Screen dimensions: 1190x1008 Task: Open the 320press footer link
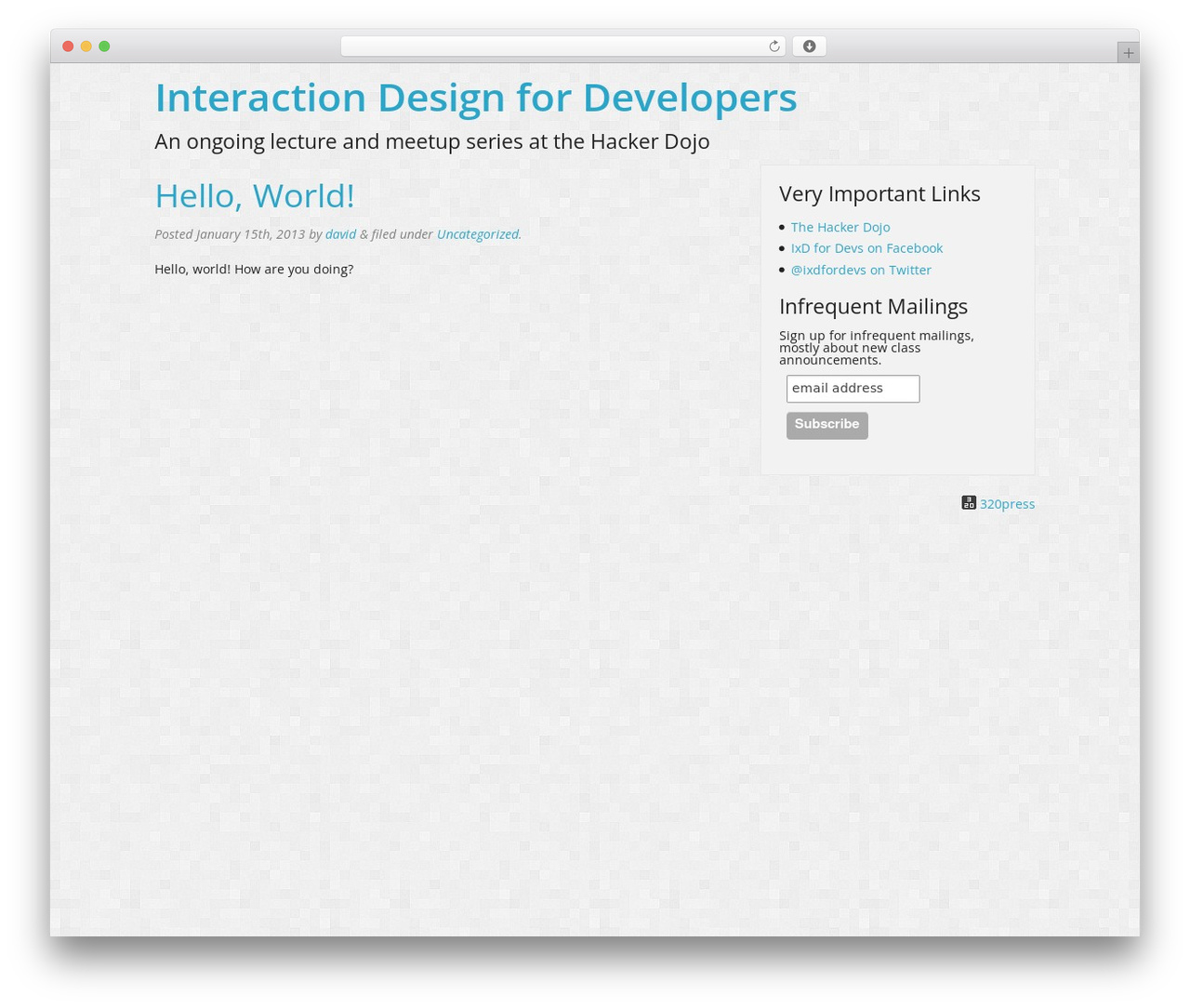(x=1007, y=504)
